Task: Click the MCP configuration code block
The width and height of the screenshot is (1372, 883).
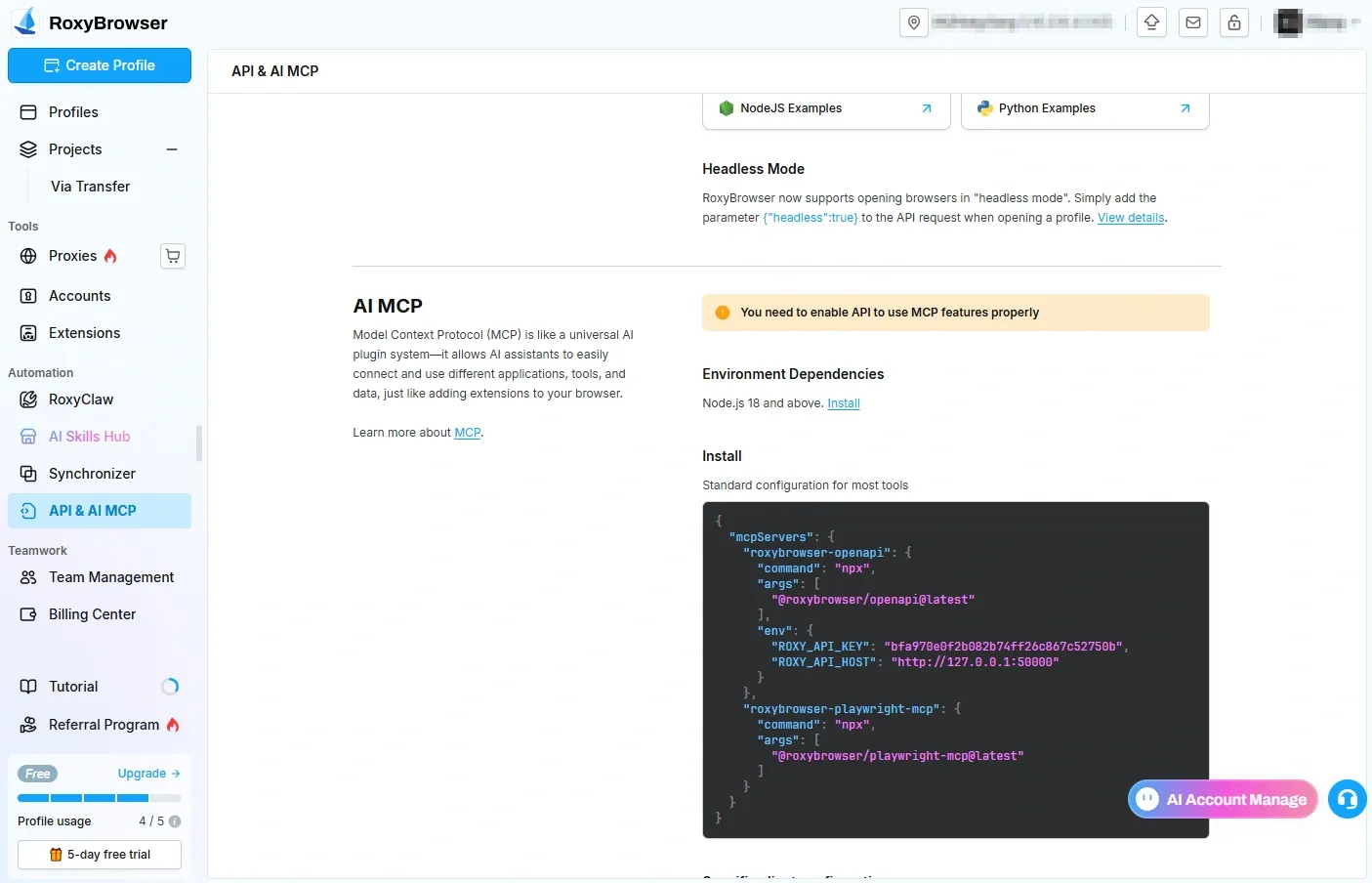Action: 956,670
